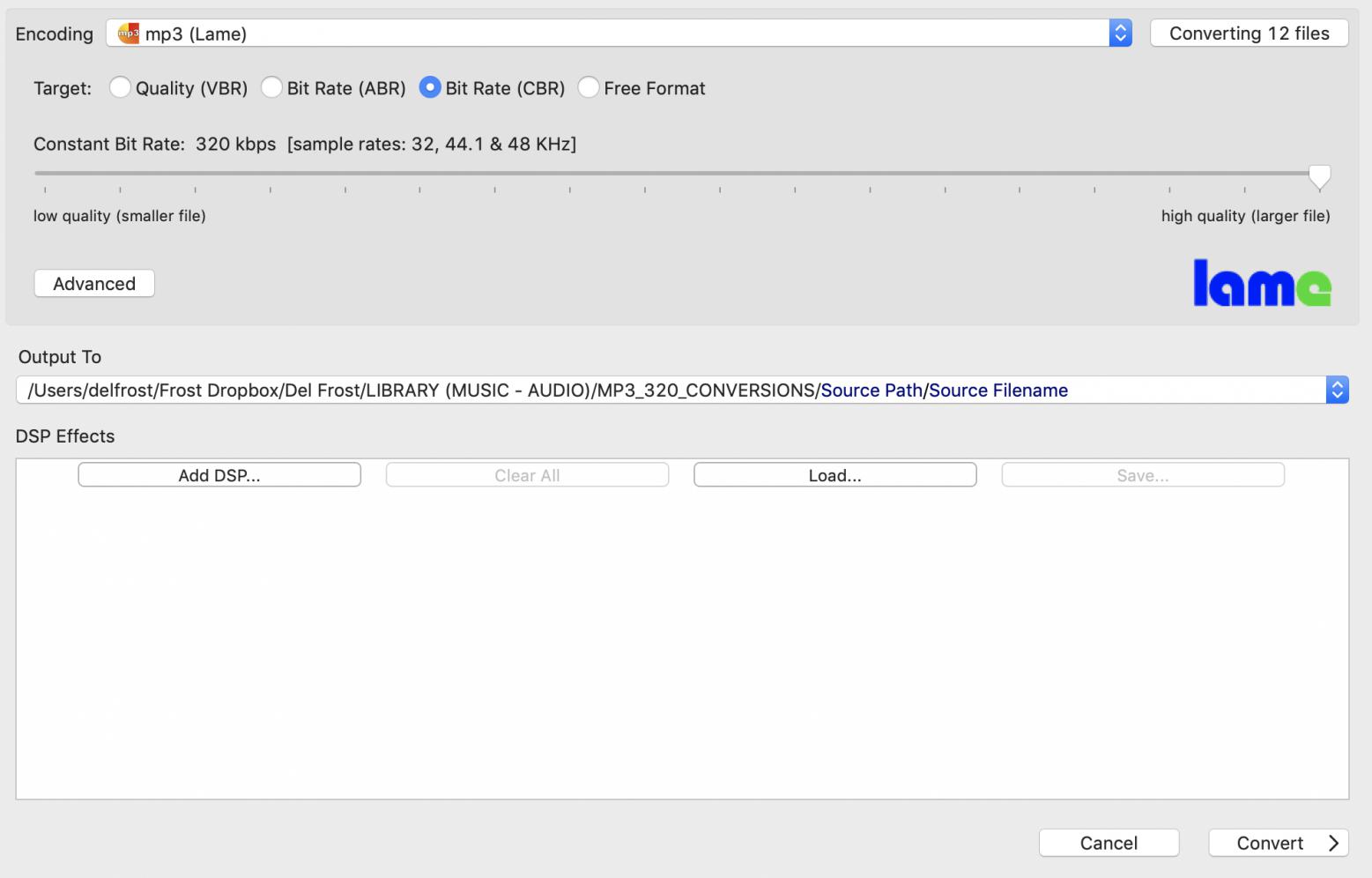Select Quality (VBR) target option
The height and width of the screenshot is (878, 1372).
121,88
